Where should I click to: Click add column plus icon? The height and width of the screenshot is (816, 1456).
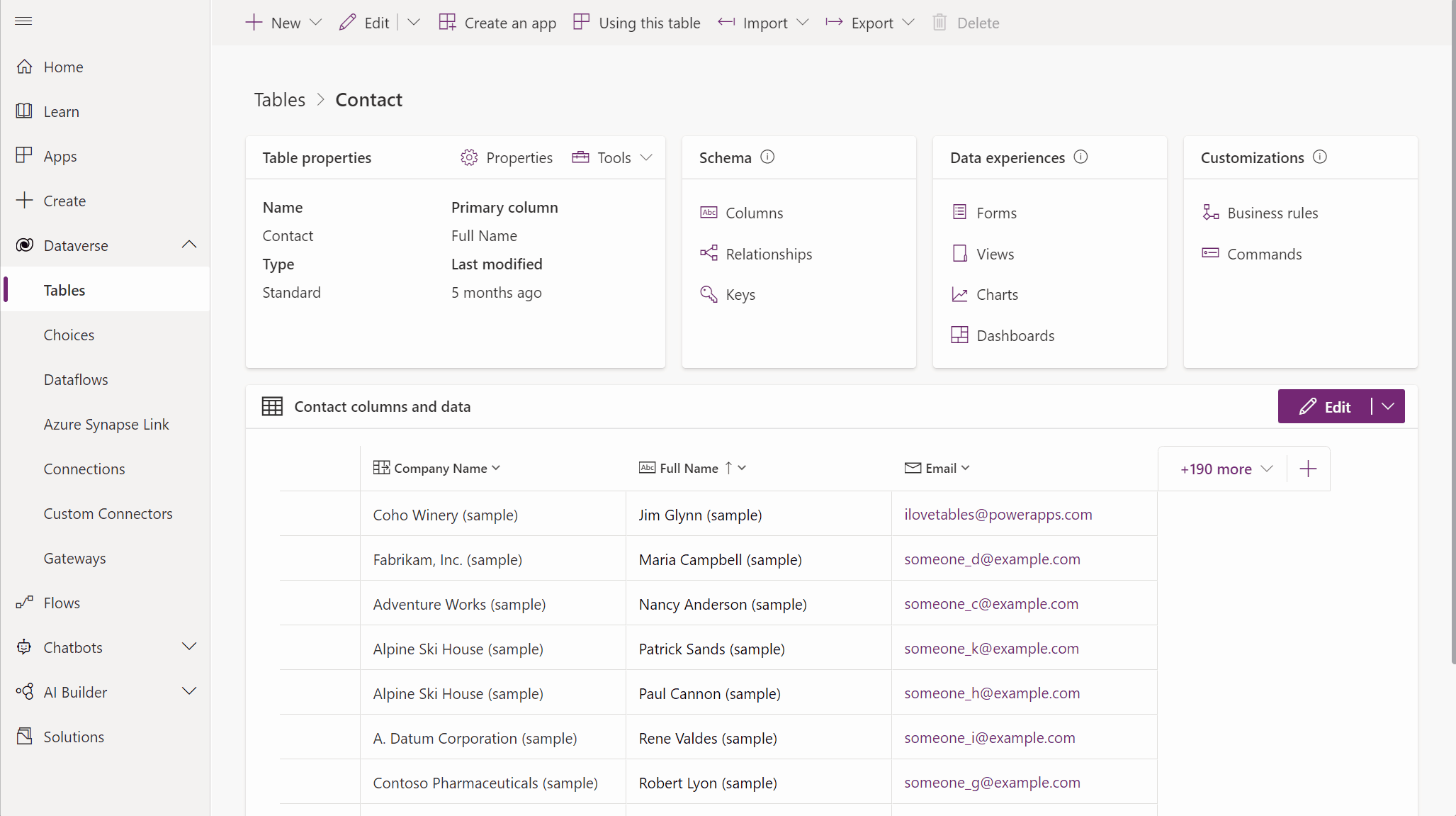pyautogui.click(x=1308, y=468)
